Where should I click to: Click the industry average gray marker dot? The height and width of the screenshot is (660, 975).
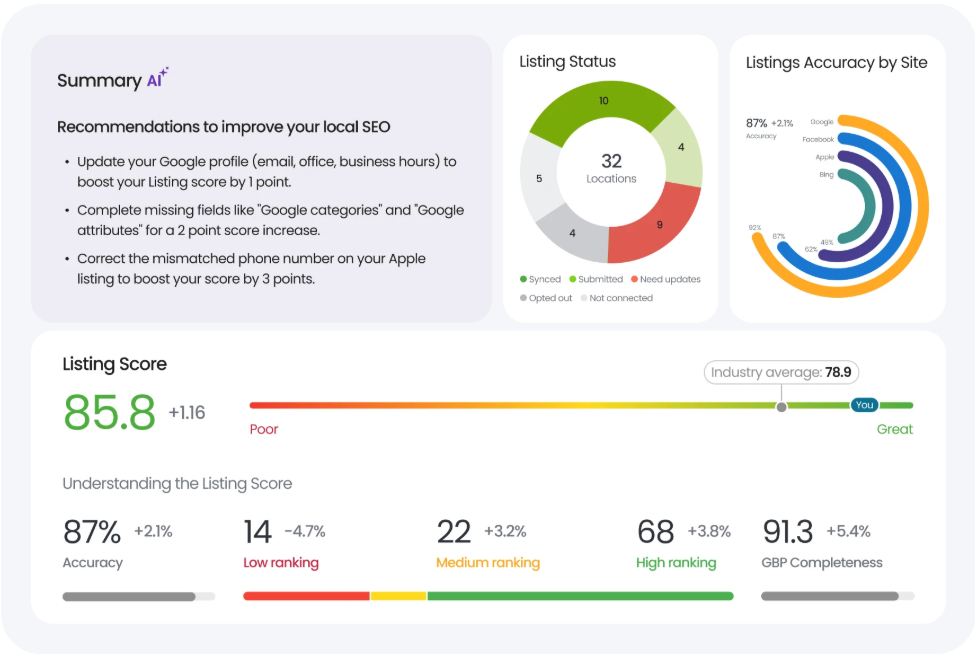click(x=782, y=407)
